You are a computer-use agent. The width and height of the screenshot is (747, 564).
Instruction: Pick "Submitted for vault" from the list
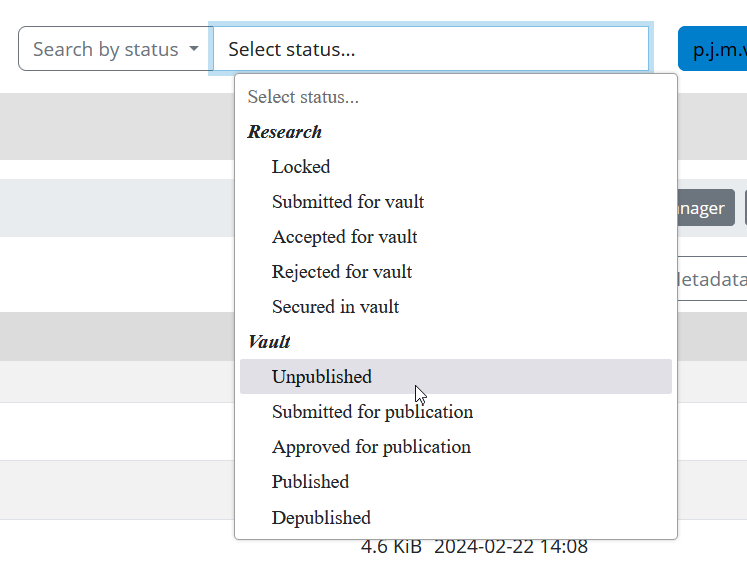348,202
